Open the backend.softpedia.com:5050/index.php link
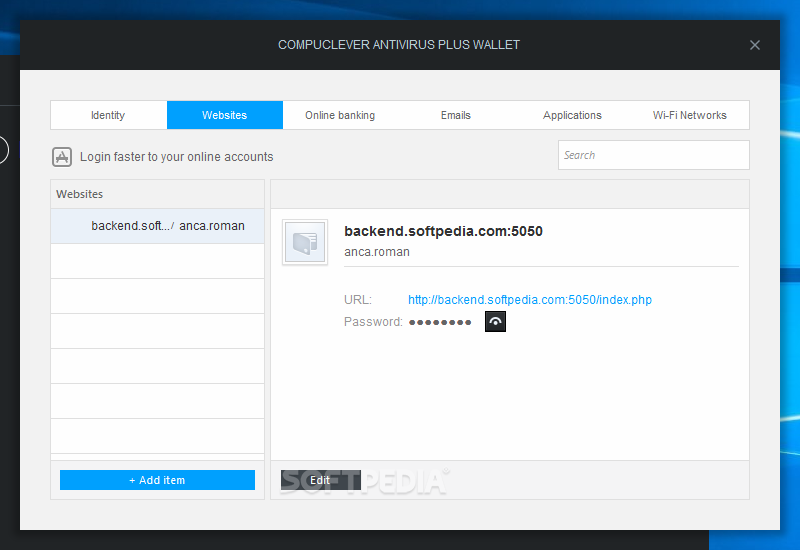This screenshot has width=800, height=550. click(530, 299)
